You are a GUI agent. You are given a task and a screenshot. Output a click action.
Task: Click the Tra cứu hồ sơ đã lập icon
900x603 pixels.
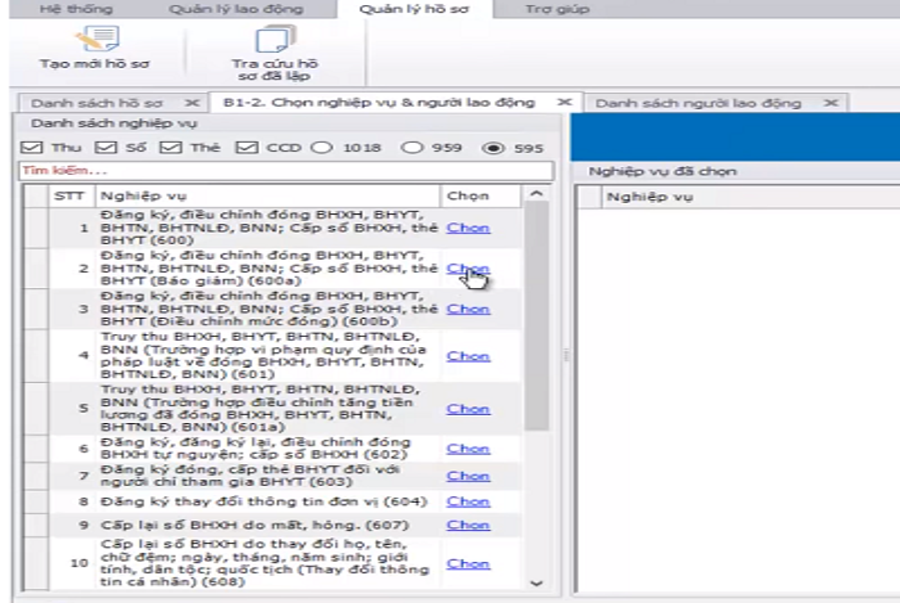click(275, 41)
